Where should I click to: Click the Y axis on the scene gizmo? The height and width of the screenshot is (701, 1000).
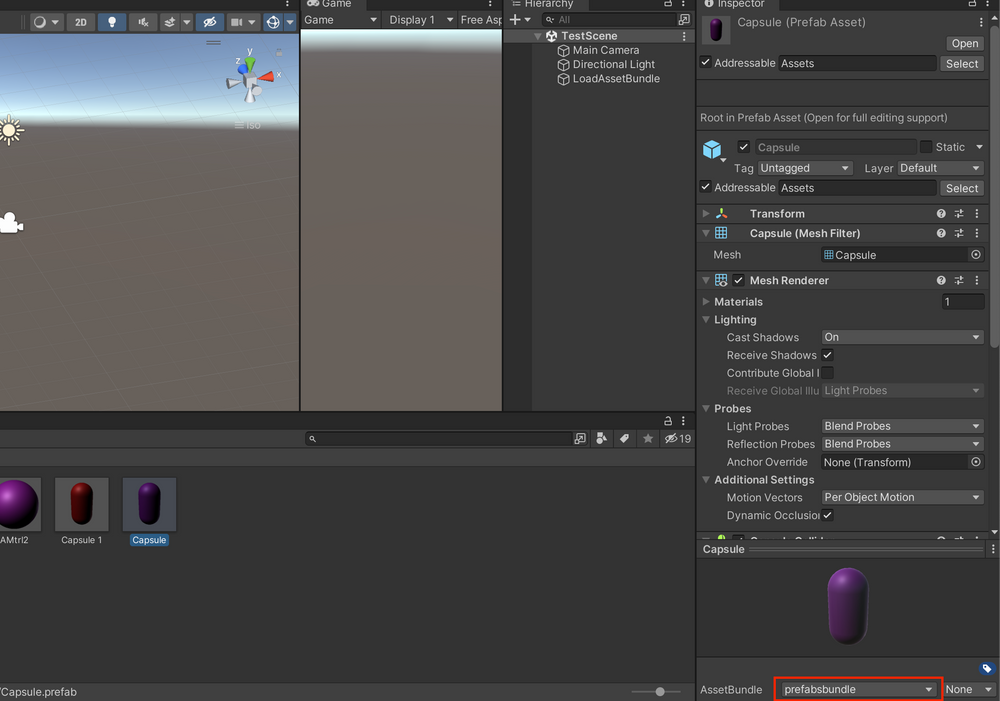[x=250, y=62]
